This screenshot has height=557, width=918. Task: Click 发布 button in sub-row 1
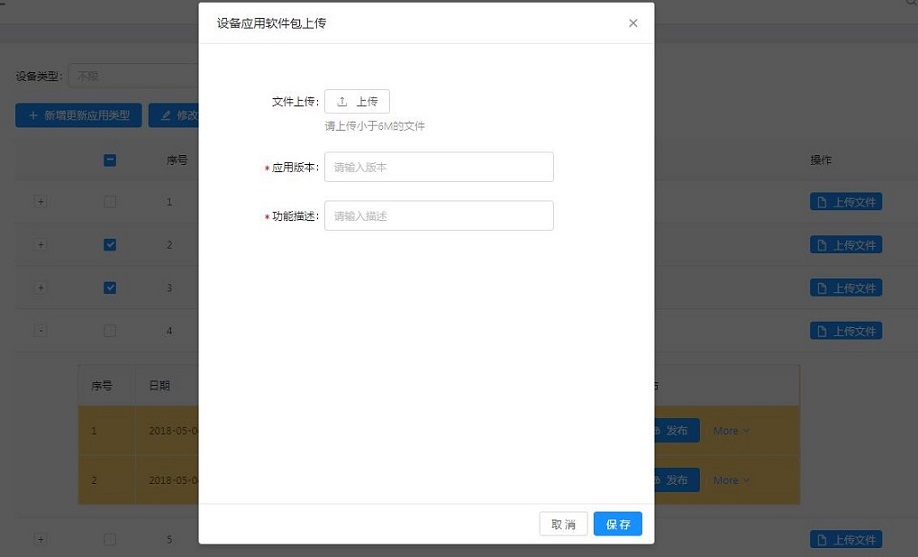[x=677, y=430]
